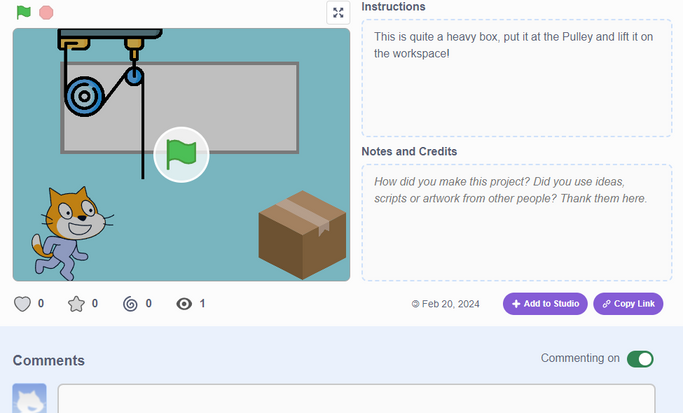Enter full screen mode with expand icon
The height and width of the screenshot is (413, 683).
(338, 13)
